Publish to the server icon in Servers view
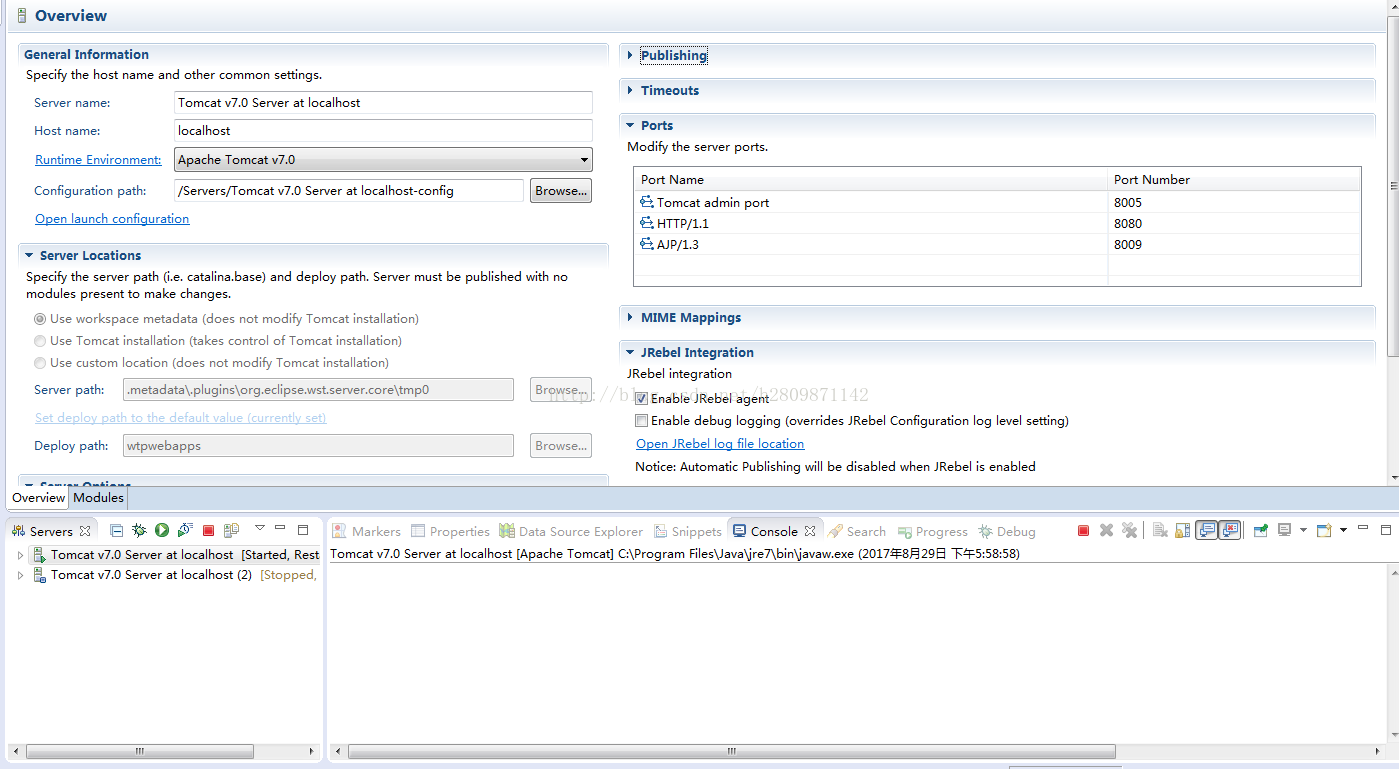The image size is (1399, 769). coord(231,531)
